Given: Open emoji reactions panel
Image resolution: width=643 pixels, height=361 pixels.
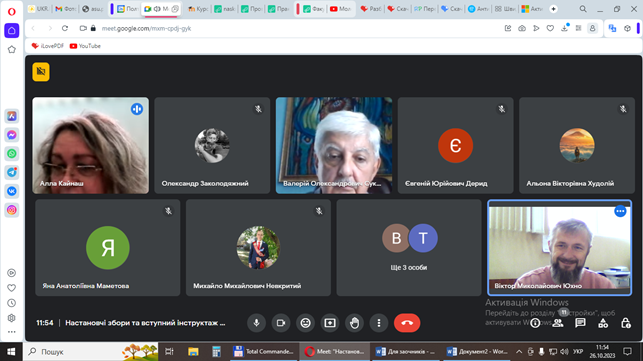Looking at the screenshot, I should tap(306, 323).
